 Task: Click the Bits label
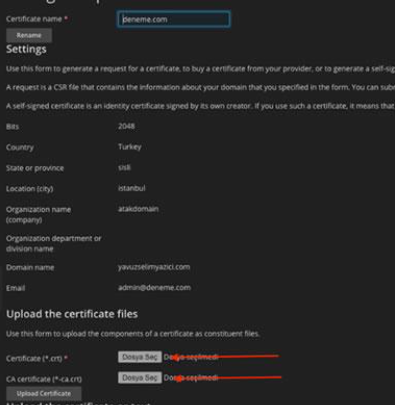12,127
